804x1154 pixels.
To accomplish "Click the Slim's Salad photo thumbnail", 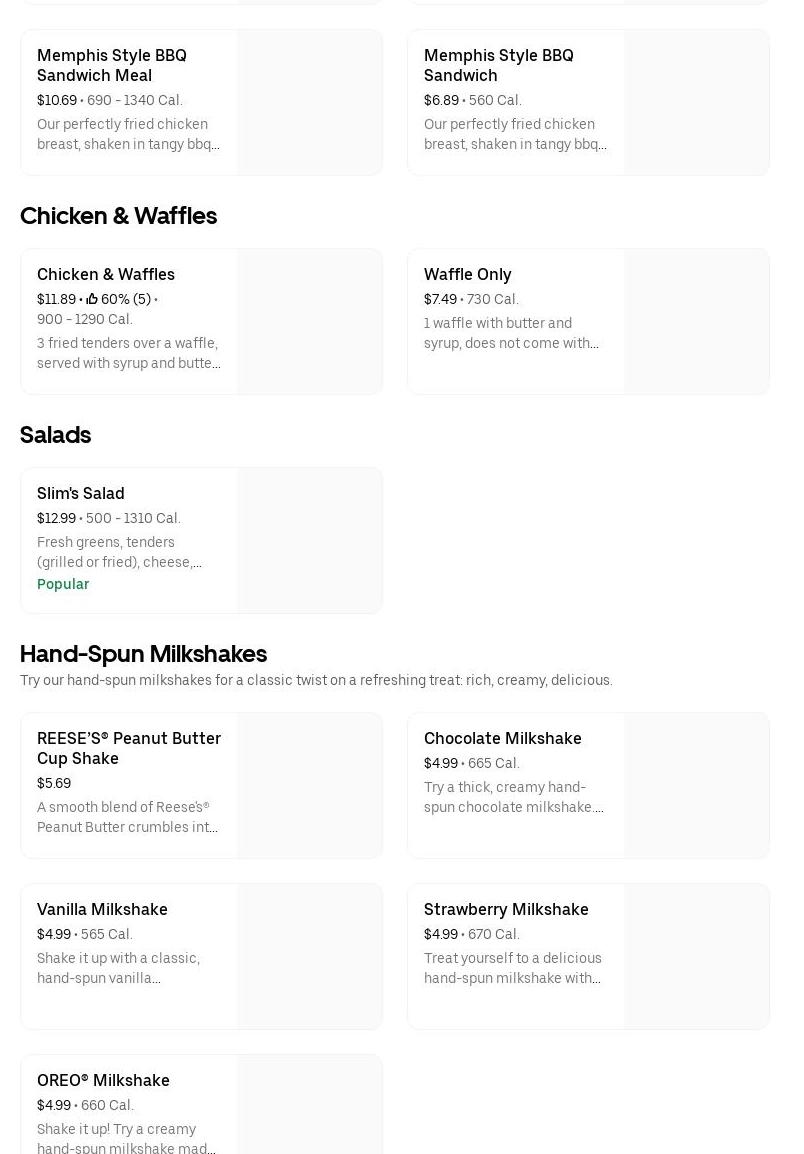I will click(309, 541).
